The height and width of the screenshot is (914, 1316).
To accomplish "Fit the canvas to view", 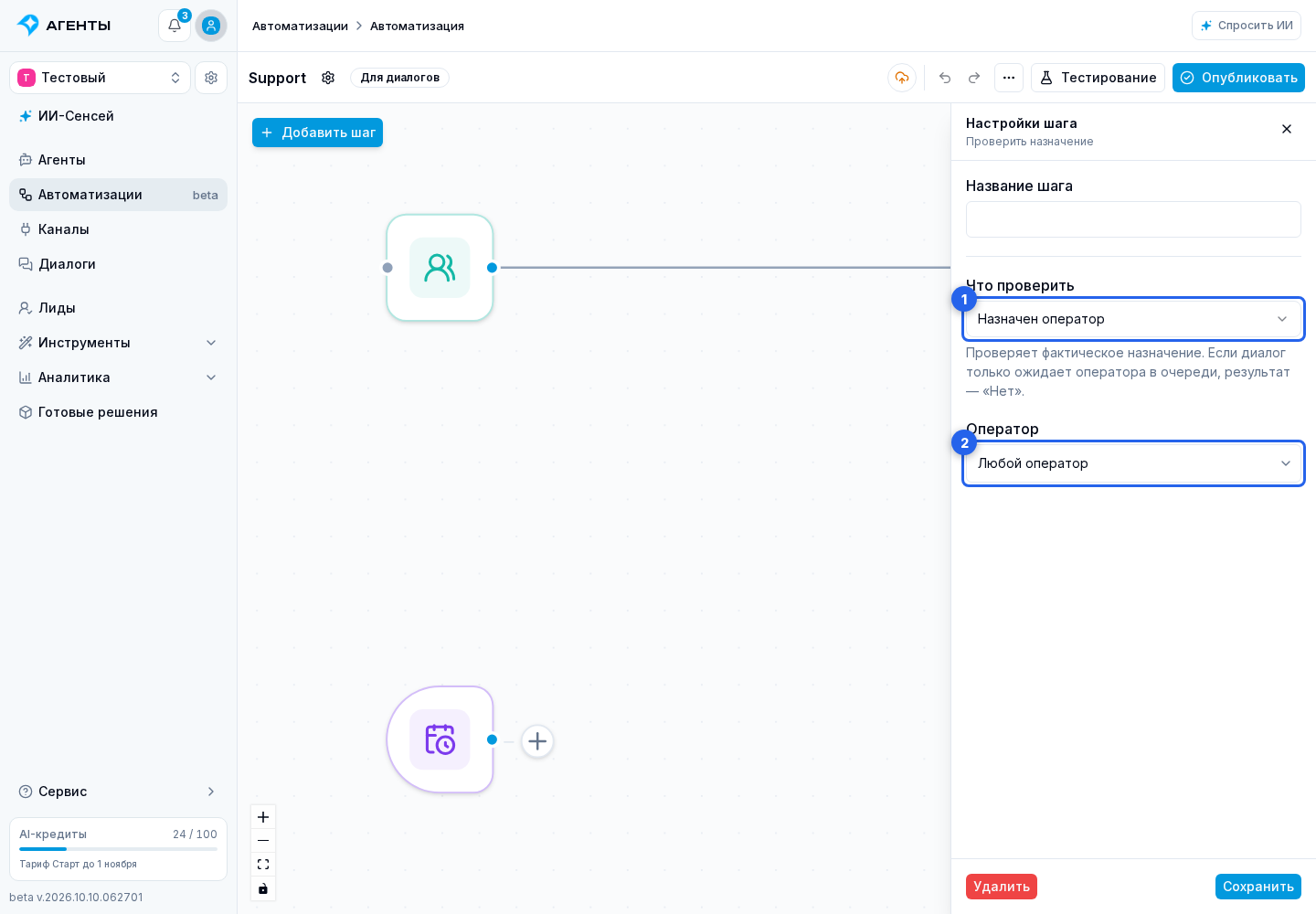I will point(263,865).
